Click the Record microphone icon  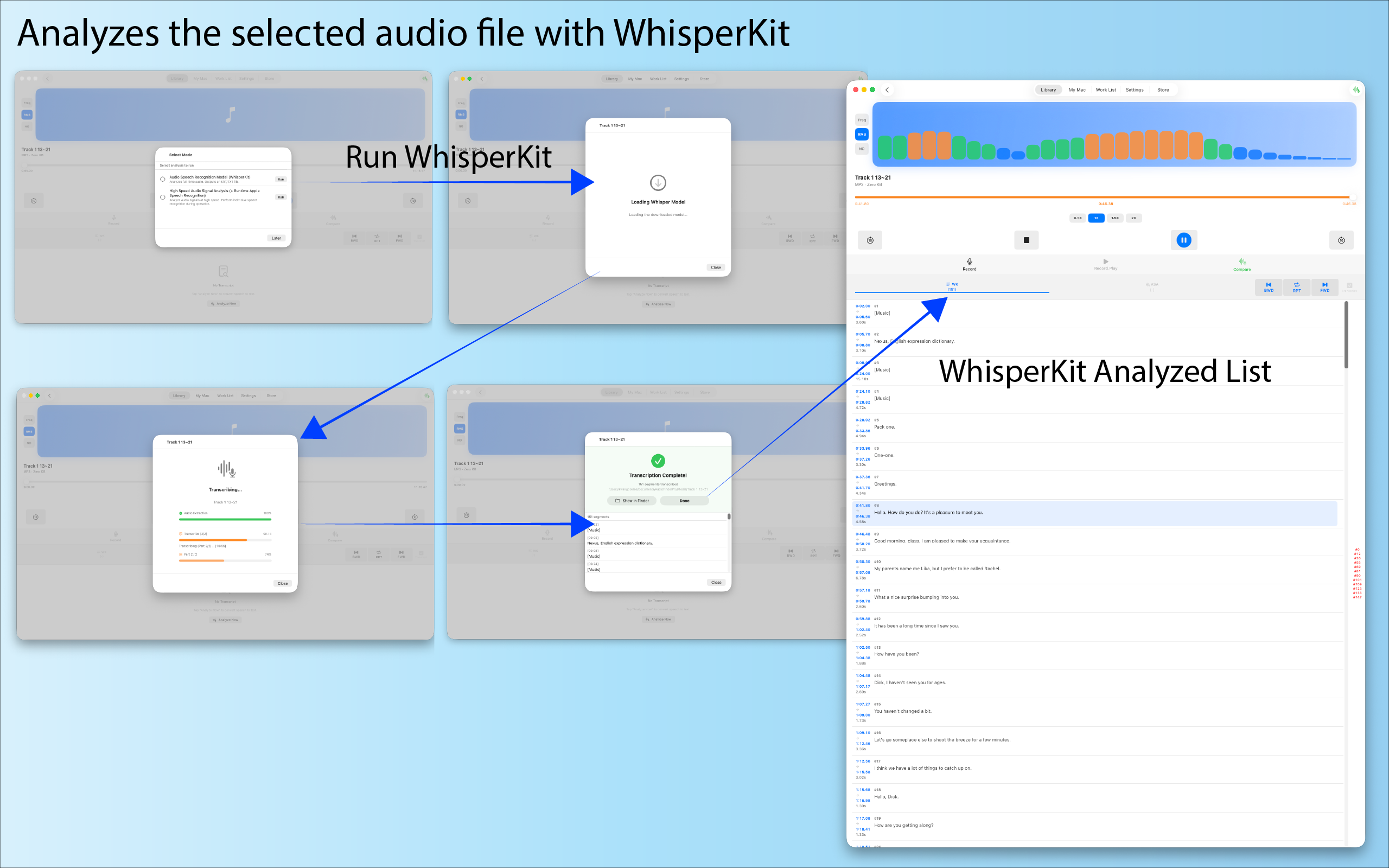970,262
